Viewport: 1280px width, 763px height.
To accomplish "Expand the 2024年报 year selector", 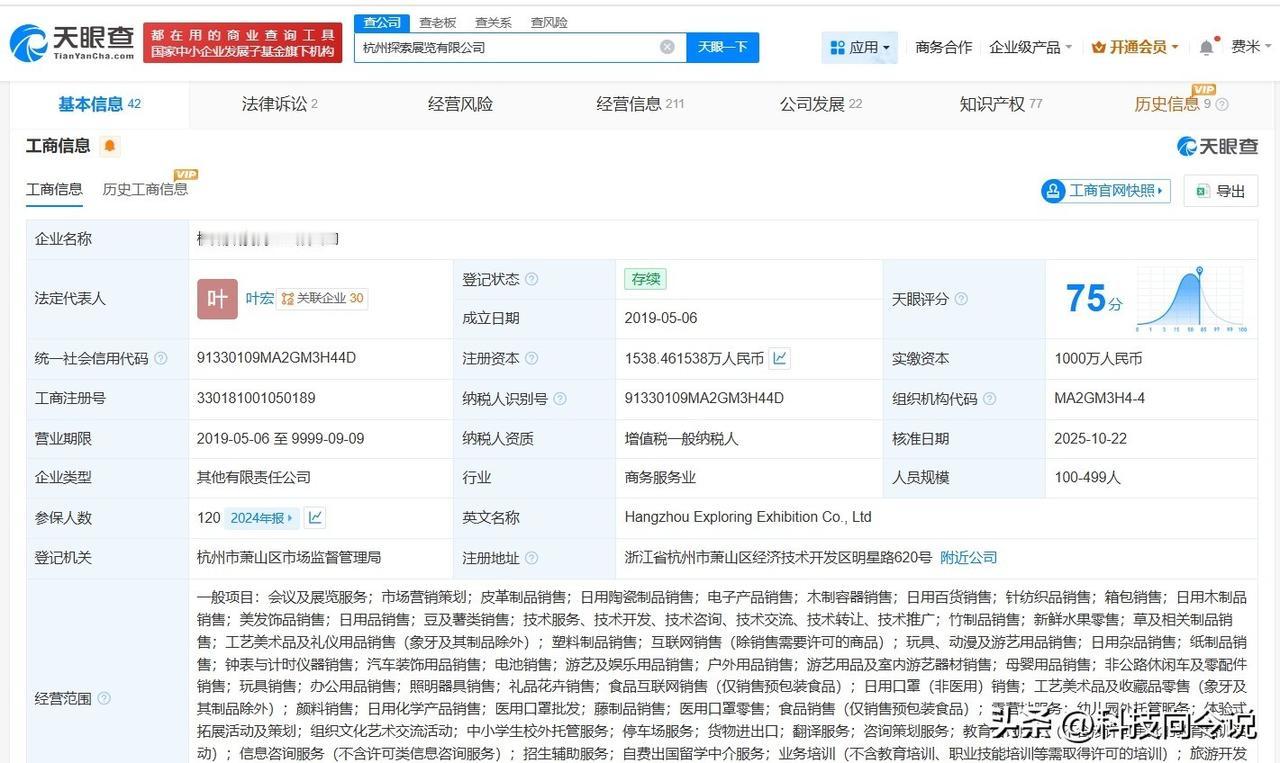I will [x=262, y=518].
